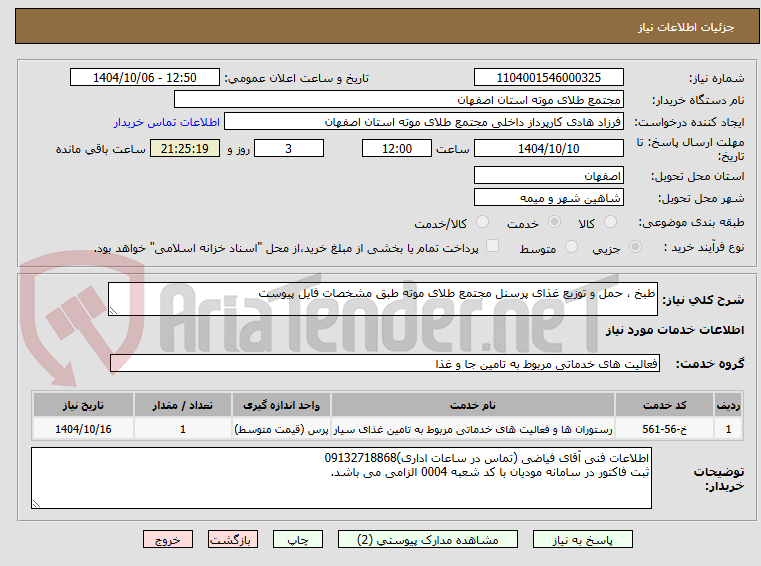Click the تاریخ نیاز column header
Screen dimensions: 761x566
[83, 405]
